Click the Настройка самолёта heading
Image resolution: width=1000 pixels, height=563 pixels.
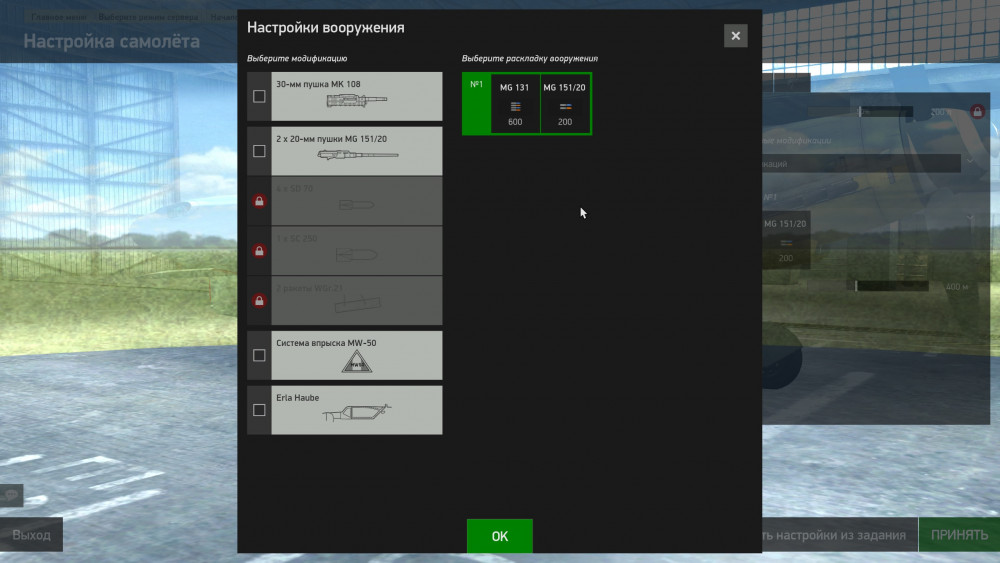pyautogui.click(x=112, y=41)
